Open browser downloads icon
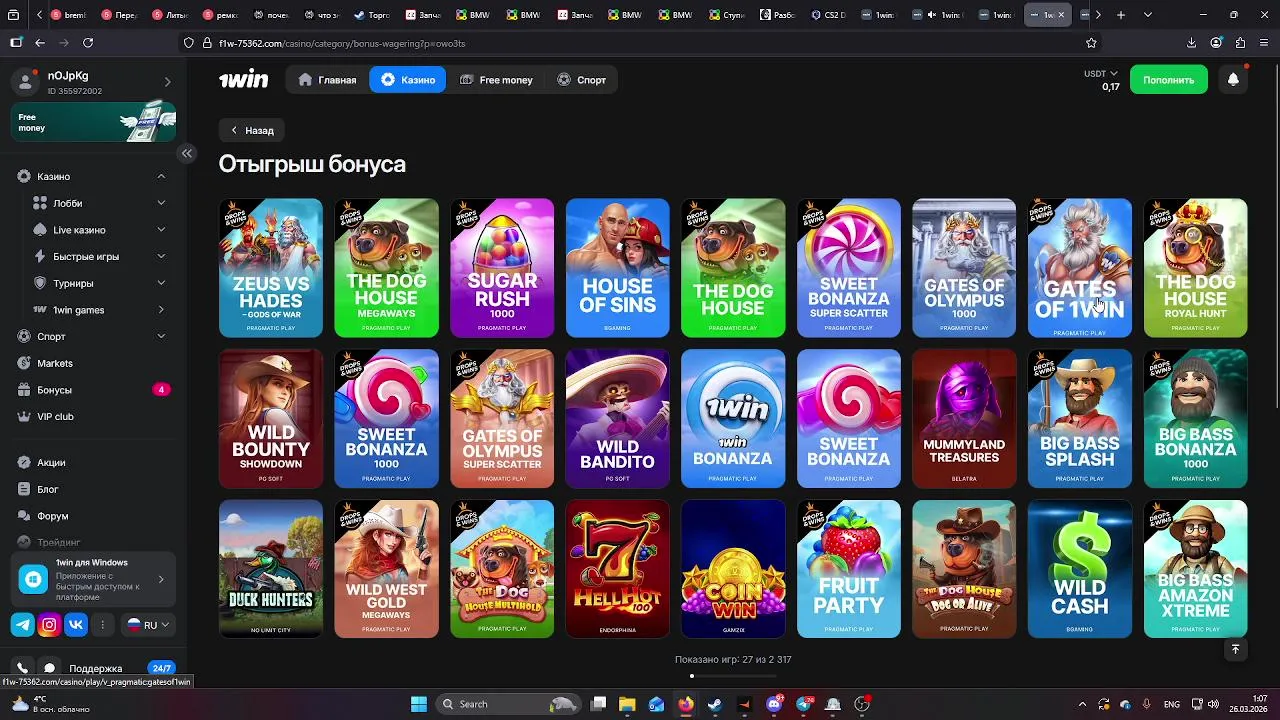This screenshot has height=720, width=1280. coord(1191,43)
